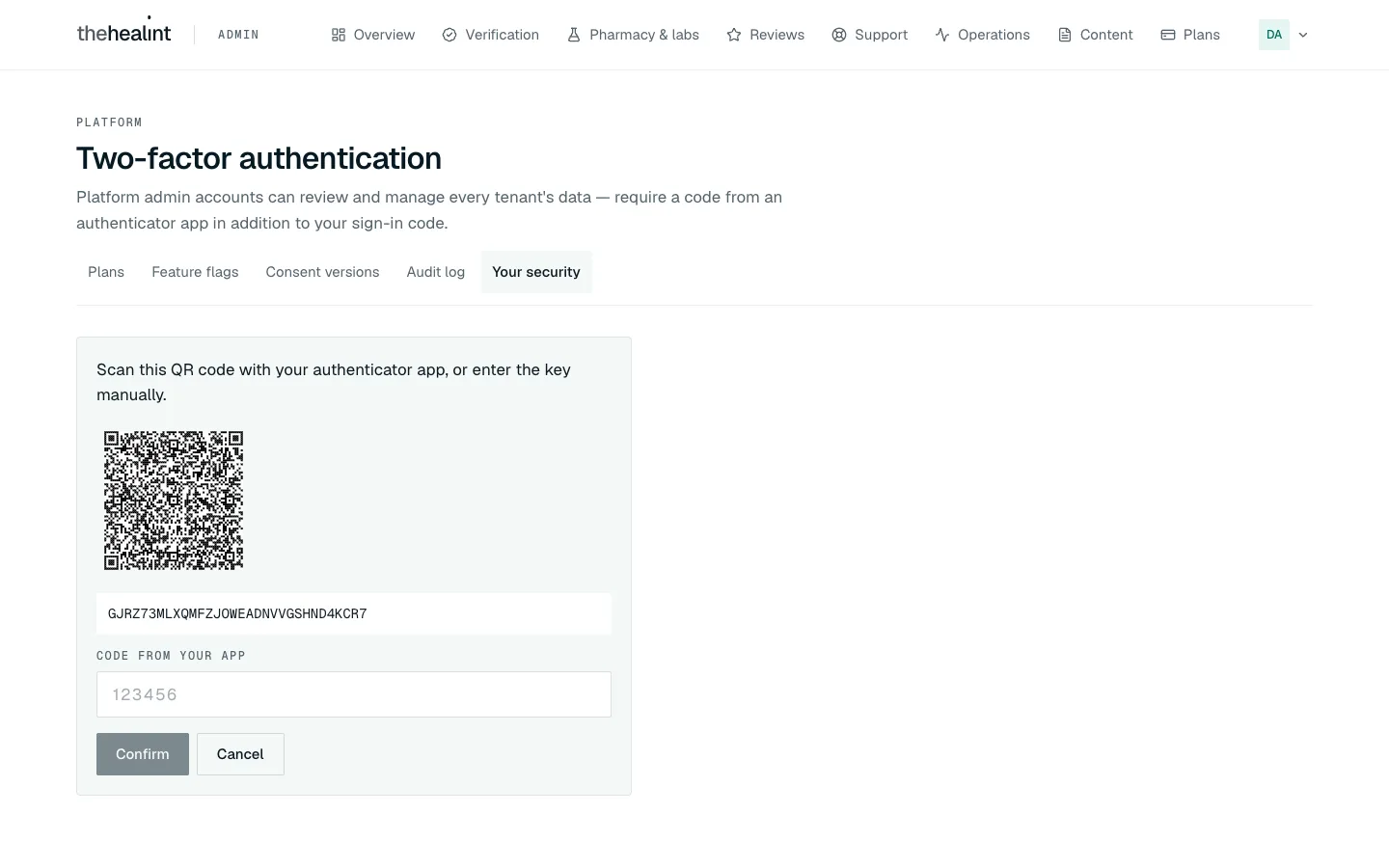Open Plans in the top navigation
Screen dimensions: 1389x868
[1190, 35]
